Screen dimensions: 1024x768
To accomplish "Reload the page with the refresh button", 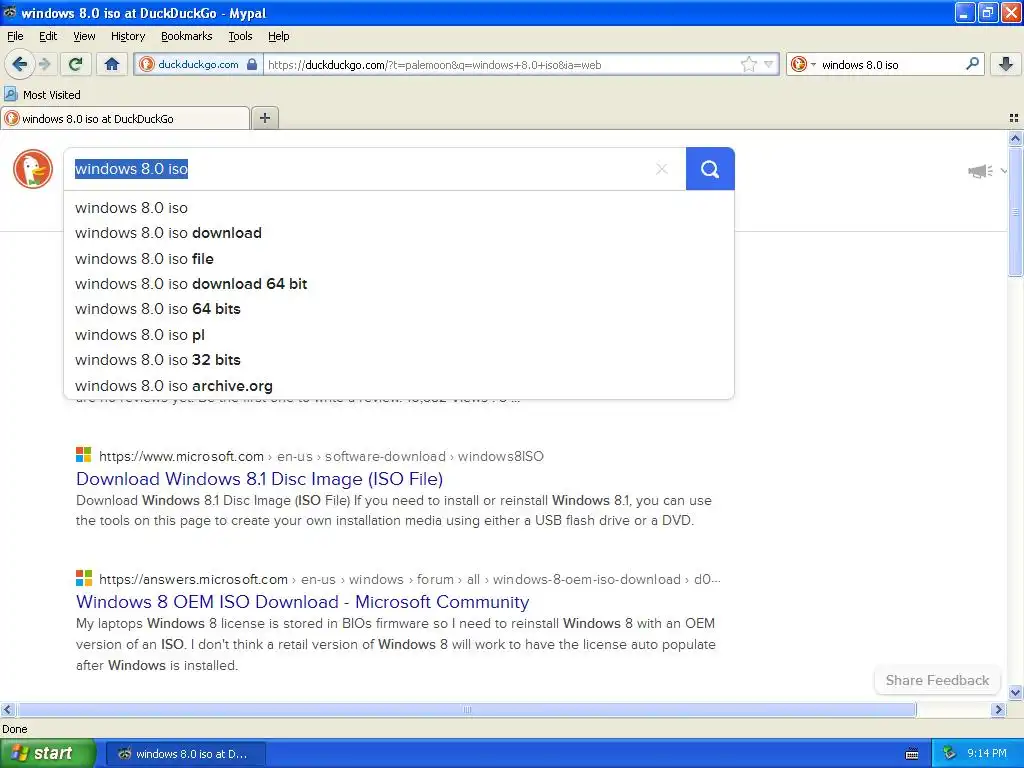I will pyautogui.click(x=76, y=64).
